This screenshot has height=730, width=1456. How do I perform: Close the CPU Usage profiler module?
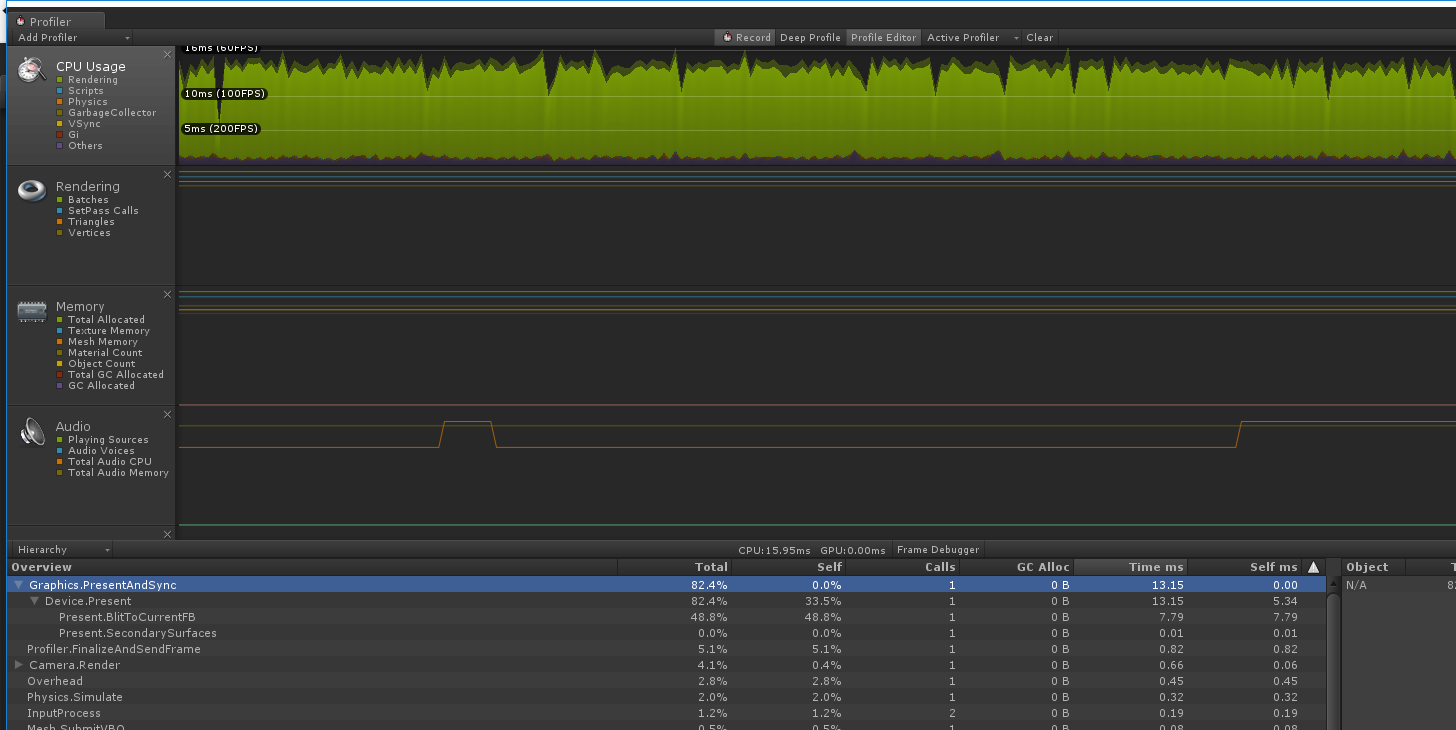[167, 54]
